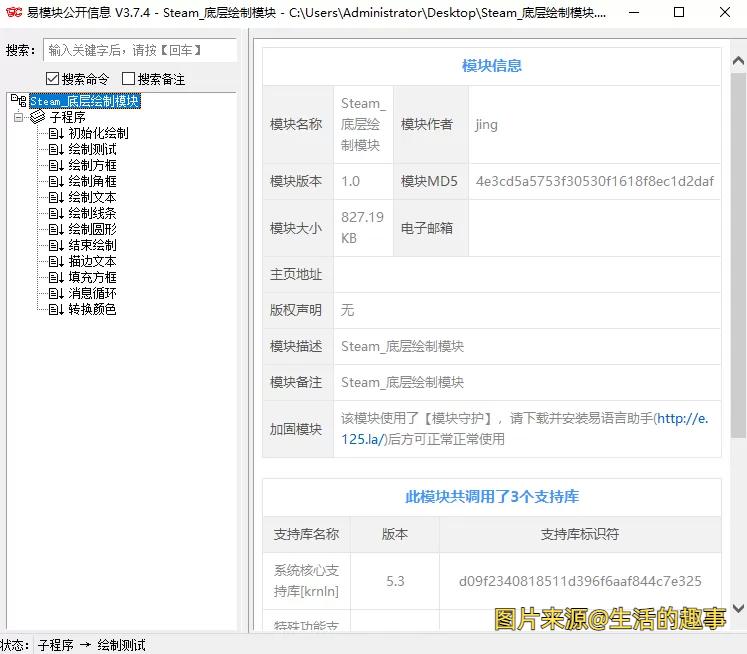The image size is (747, 654).
Task: Click the 此模块共调用了3个支持库 heading
Action: (x=492, y=497)
